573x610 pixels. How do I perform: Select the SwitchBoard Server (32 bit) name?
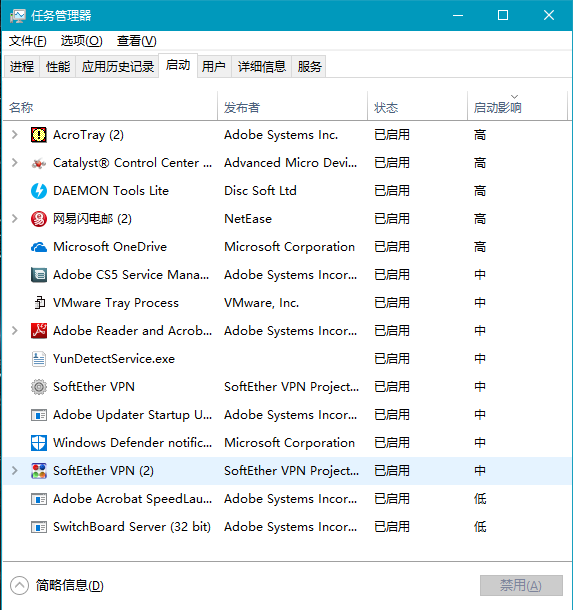[132, 527]
